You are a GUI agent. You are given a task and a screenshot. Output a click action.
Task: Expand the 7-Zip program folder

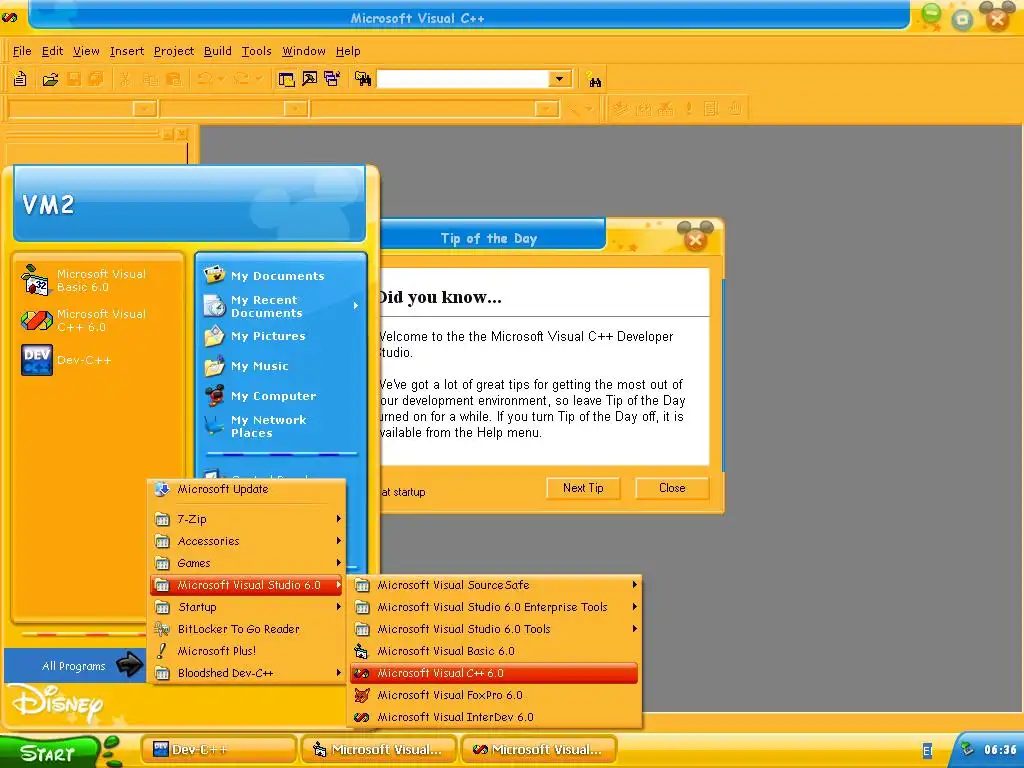[x=248, y=519]
